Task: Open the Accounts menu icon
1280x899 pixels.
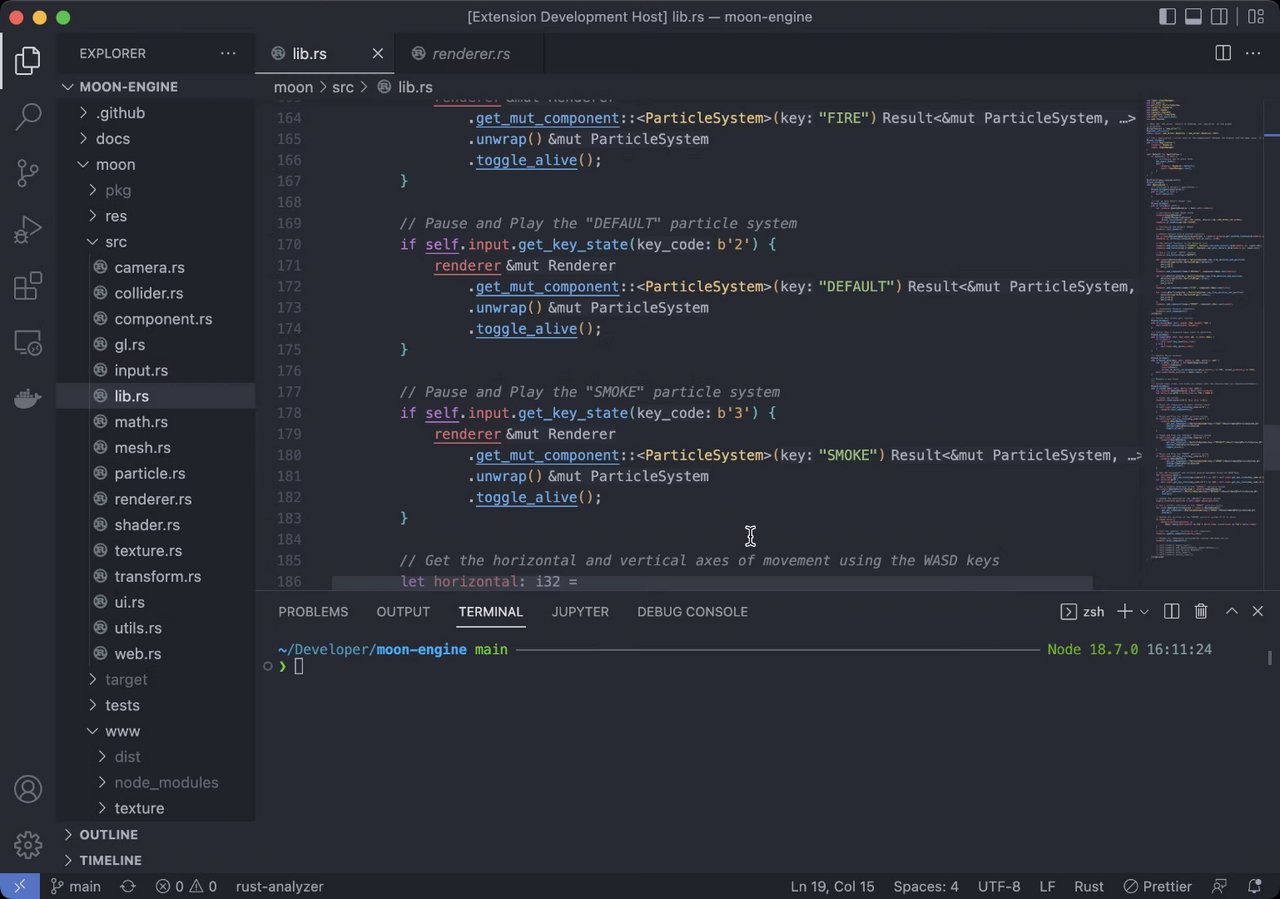Action: (x=28, y=789)
